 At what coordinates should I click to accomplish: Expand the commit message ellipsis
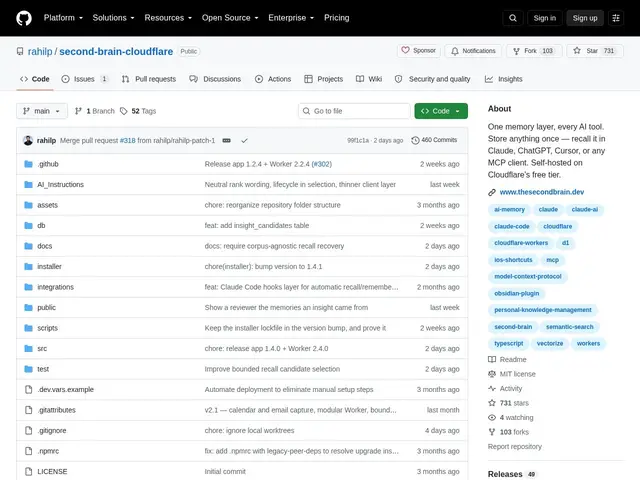tap(227, 140)
